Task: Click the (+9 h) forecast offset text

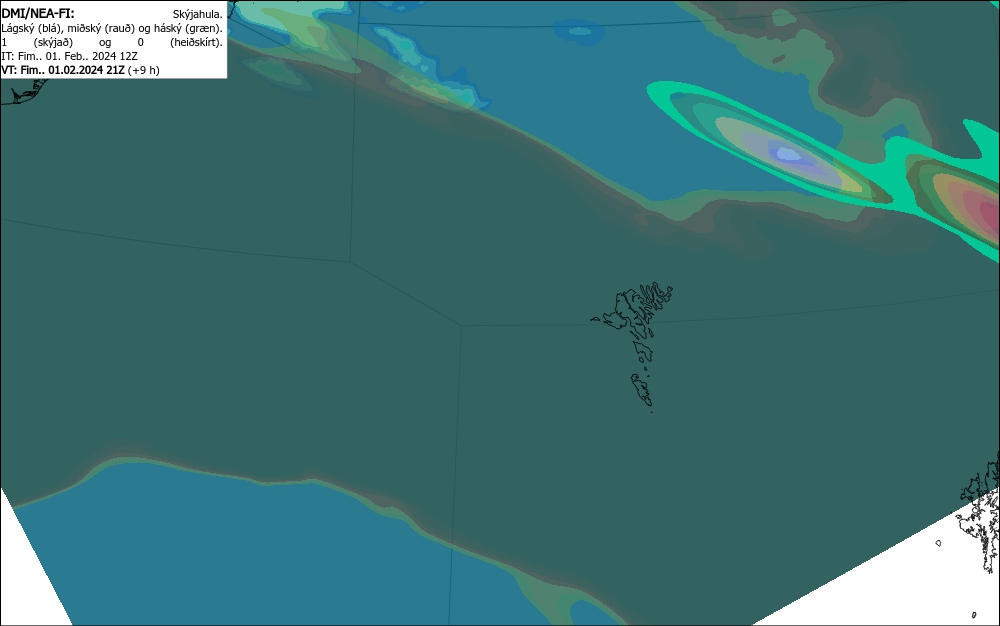Action: 143,70
